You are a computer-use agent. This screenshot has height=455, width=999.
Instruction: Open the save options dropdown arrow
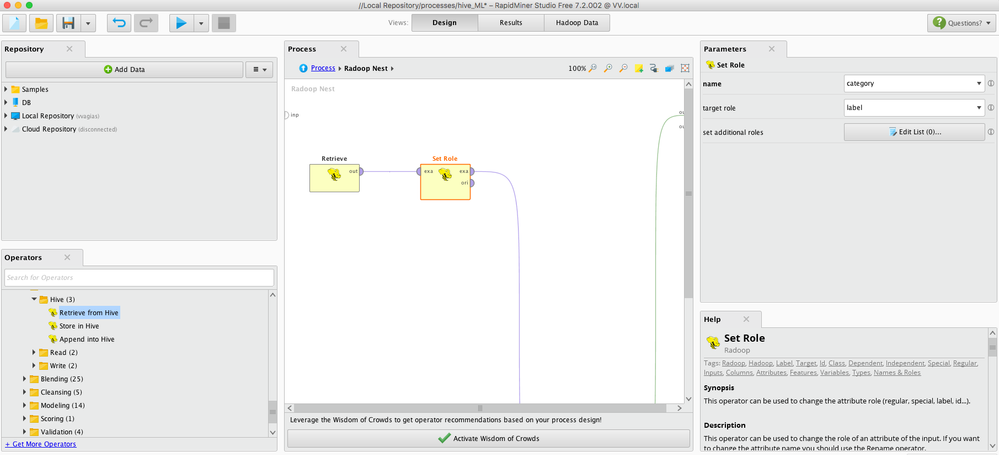point(88,23)
